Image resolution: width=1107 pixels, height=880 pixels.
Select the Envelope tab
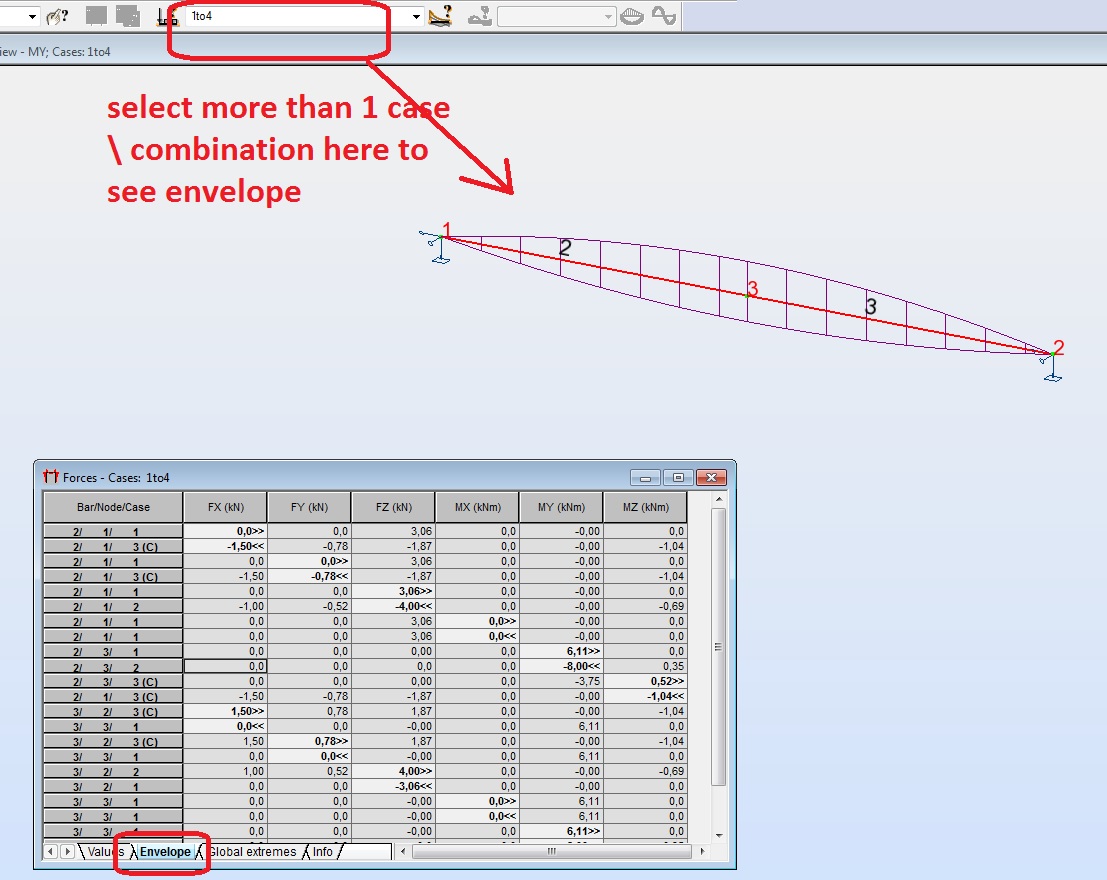point(164,852)
